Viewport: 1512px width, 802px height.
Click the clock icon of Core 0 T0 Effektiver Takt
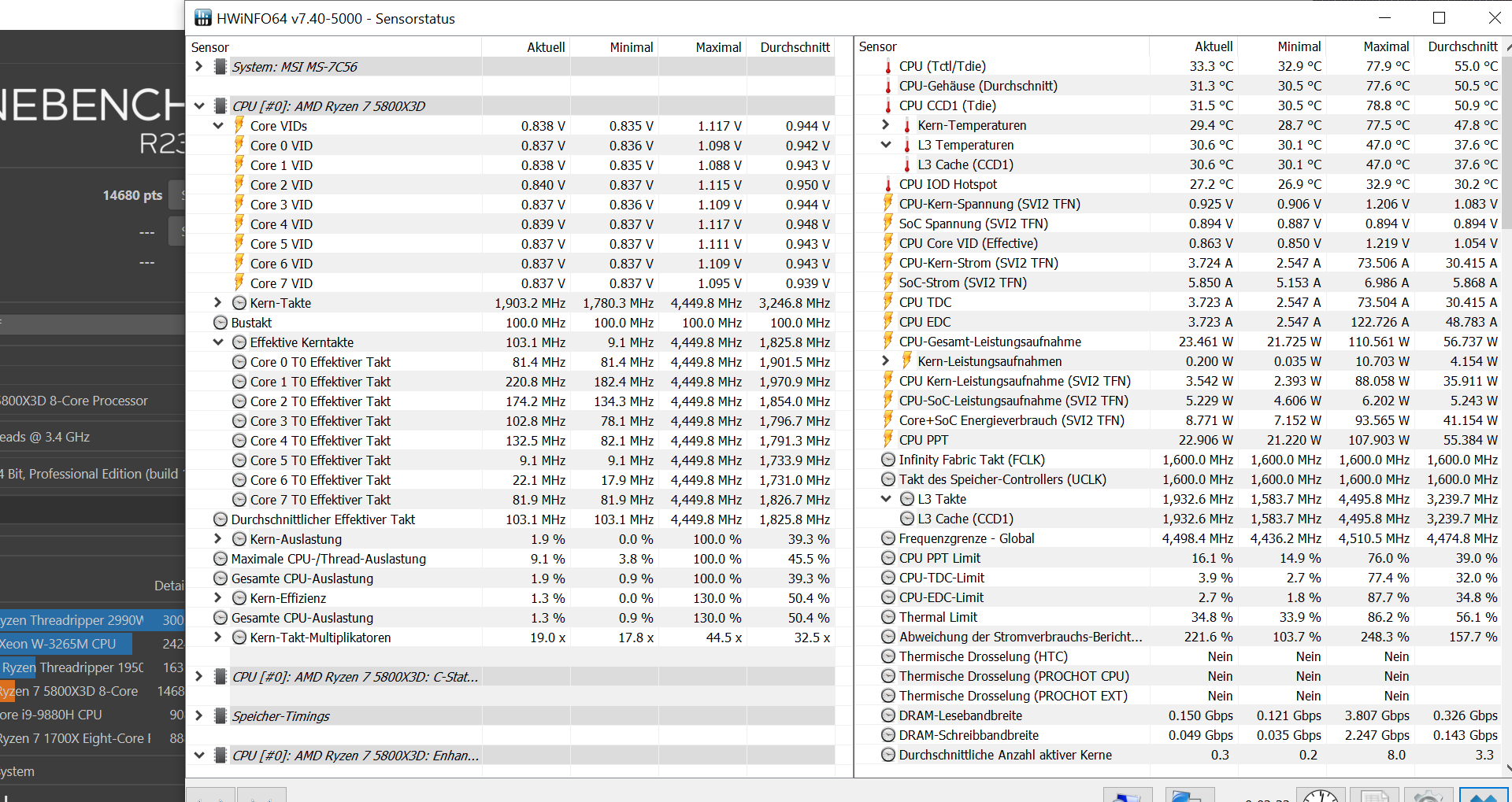239,362
